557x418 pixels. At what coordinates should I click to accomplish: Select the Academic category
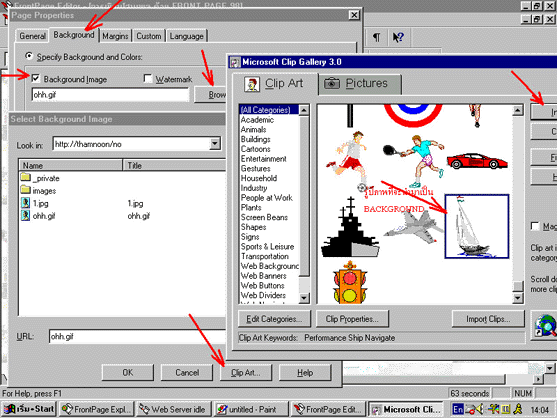269,120
